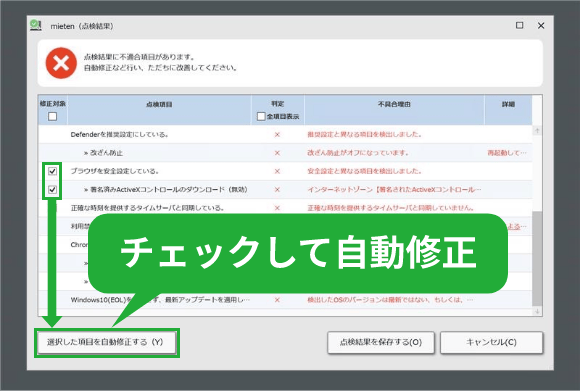Click 点検結果を保存する(O) button
This screenshot has height=392, width=580.
tap(381, 342)
